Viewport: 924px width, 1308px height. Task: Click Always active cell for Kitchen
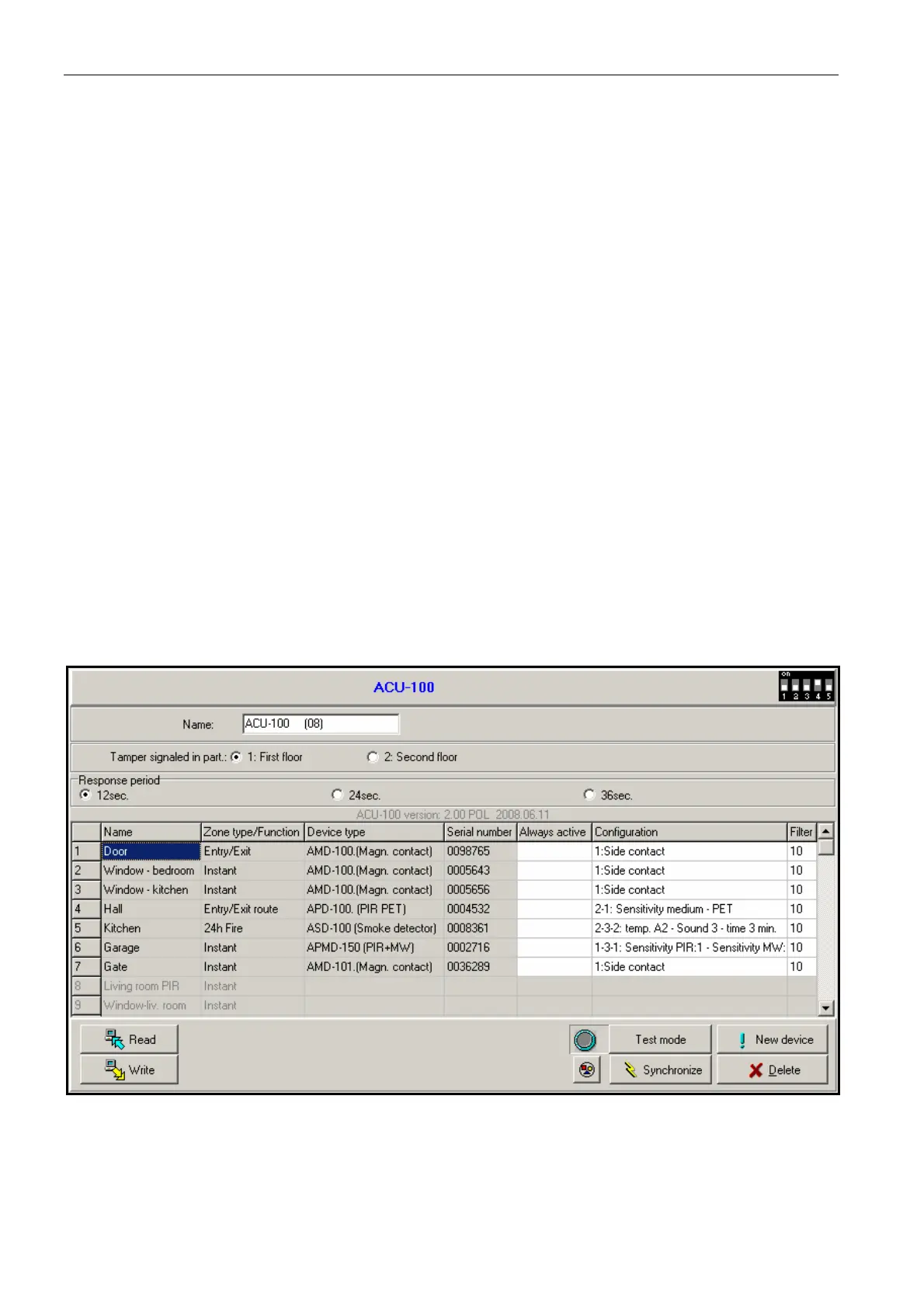[x=554, y=928]
